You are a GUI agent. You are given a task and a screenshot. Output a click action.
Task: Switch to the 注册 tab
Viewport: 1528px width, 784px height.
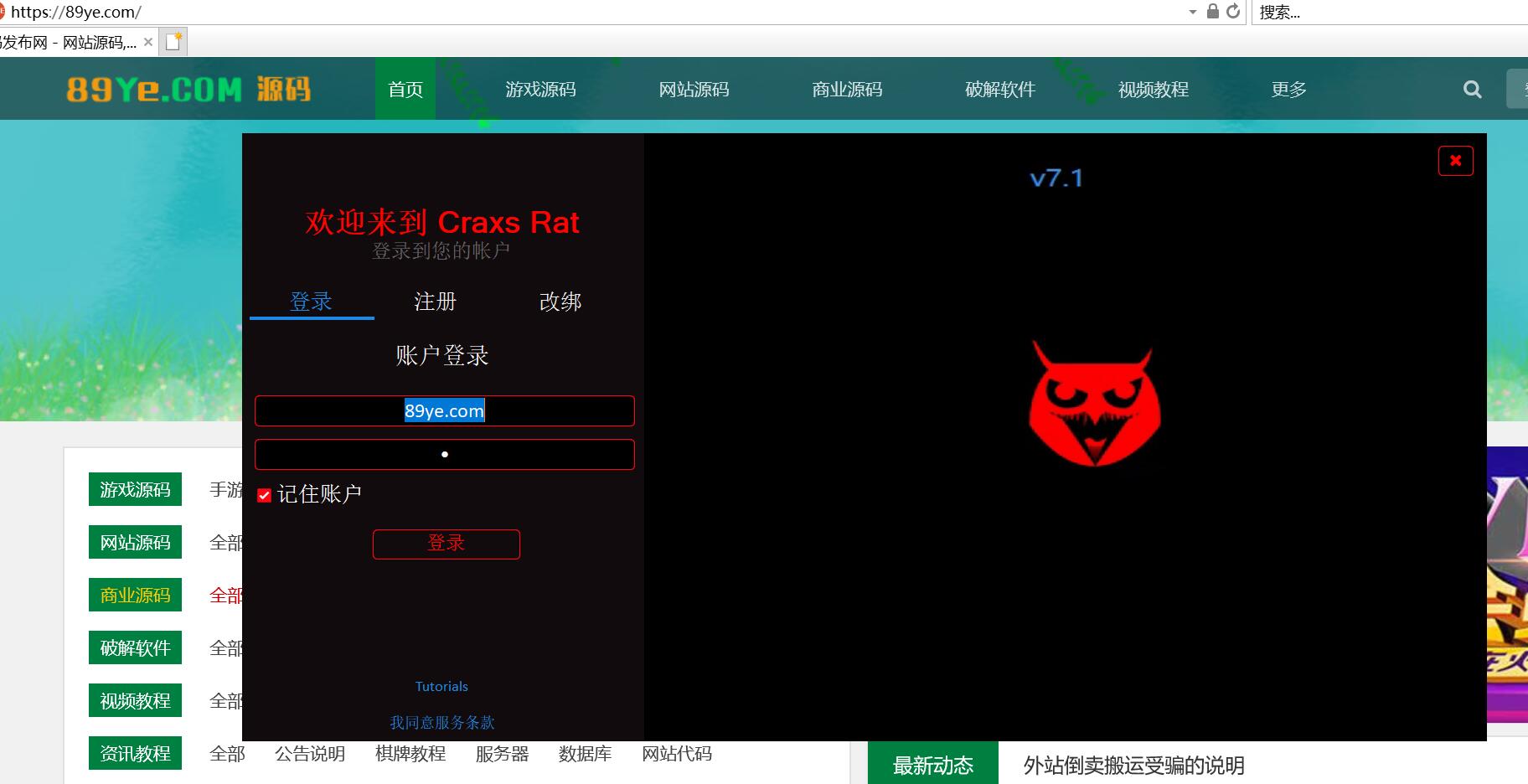click(x=436, y=302)
